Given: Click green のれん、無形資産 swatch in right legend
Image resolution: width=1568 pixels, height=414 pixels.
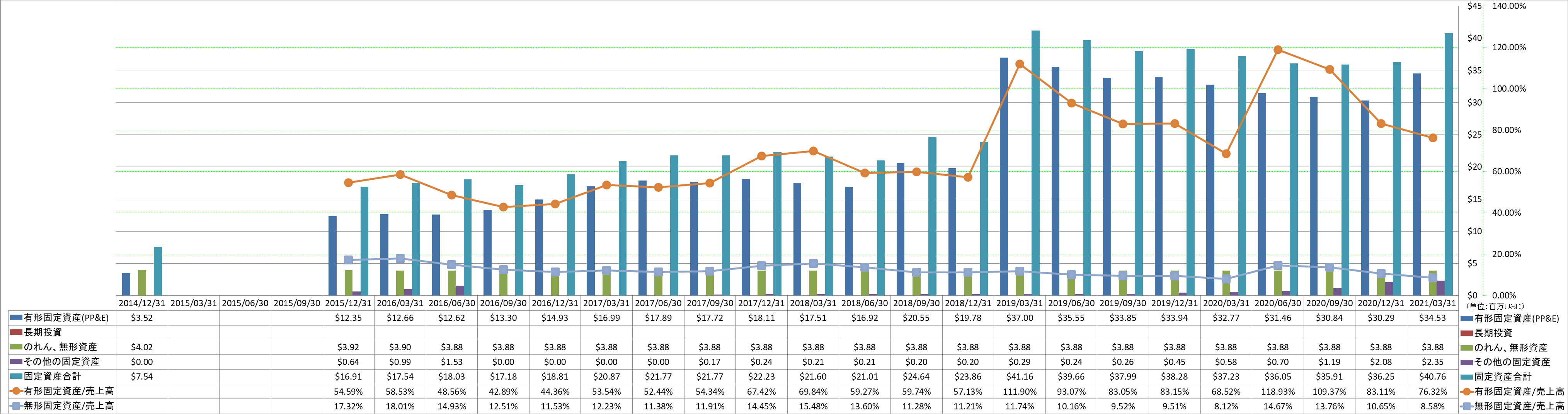Looking at the screenshot, I should (1467, 348).
